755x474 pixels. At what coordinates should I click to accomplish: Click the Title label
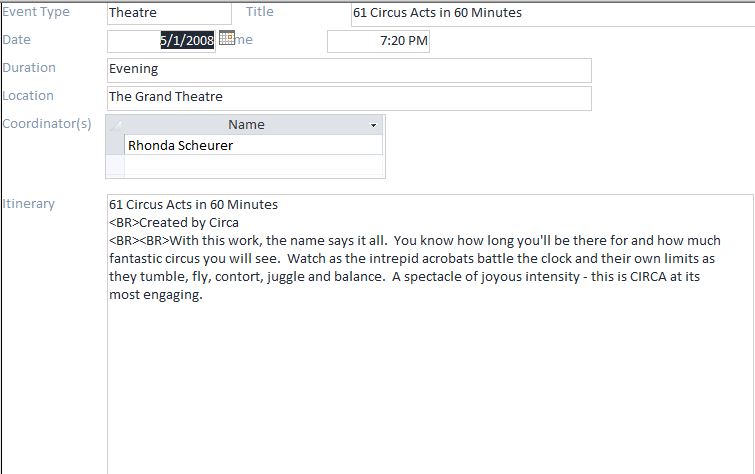pyautogui.click(x=260, y=12)
